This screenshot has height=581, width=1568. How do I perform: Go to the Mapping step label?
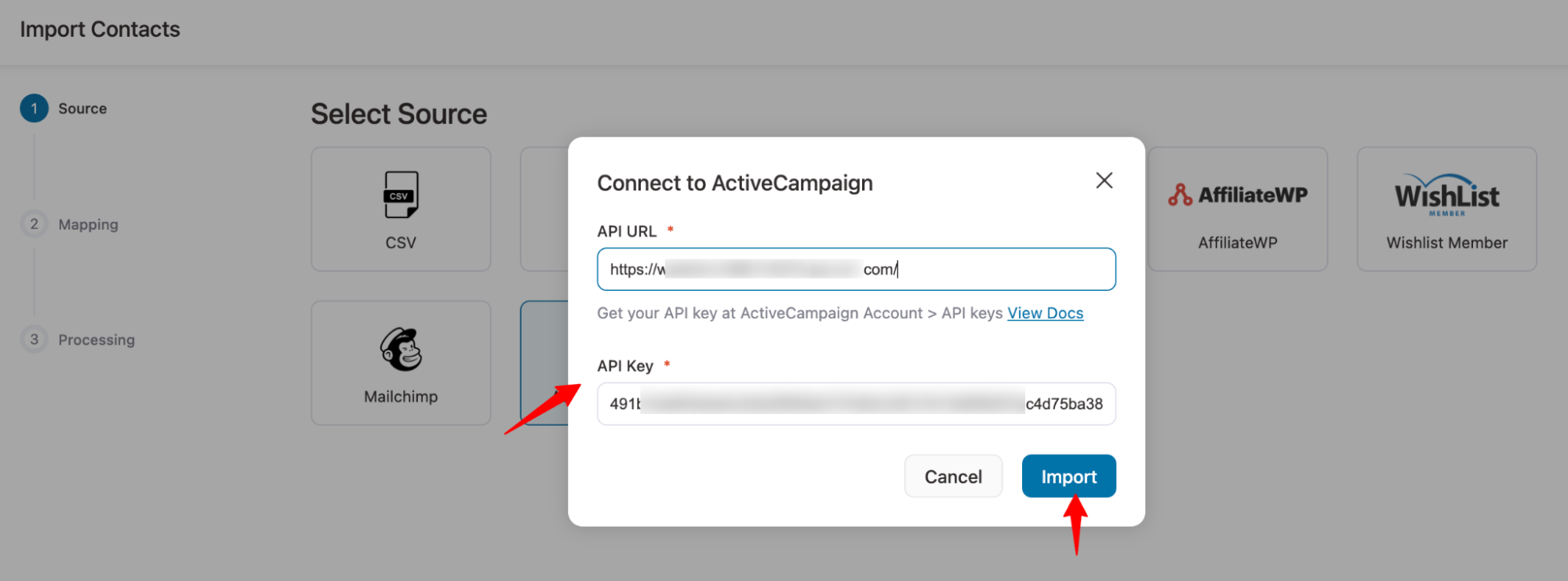click(89, 225)
